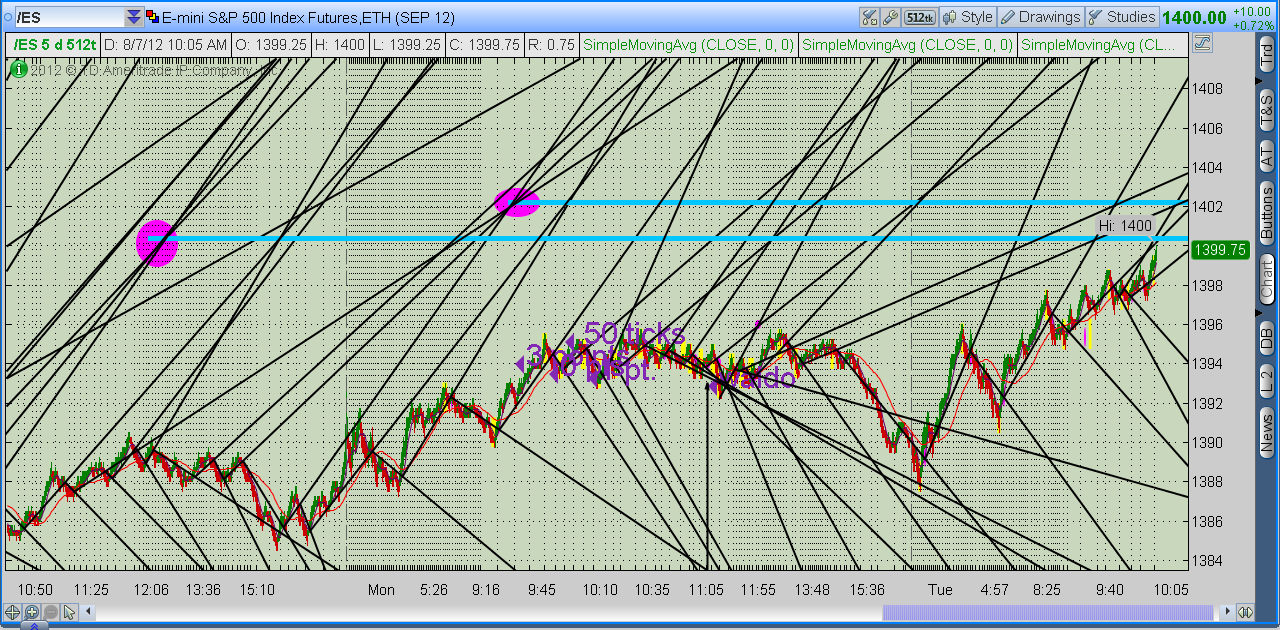Click the crosshair pan tool icon
Viewport: 1280px width, 630px height.
[x=13, y=612]
